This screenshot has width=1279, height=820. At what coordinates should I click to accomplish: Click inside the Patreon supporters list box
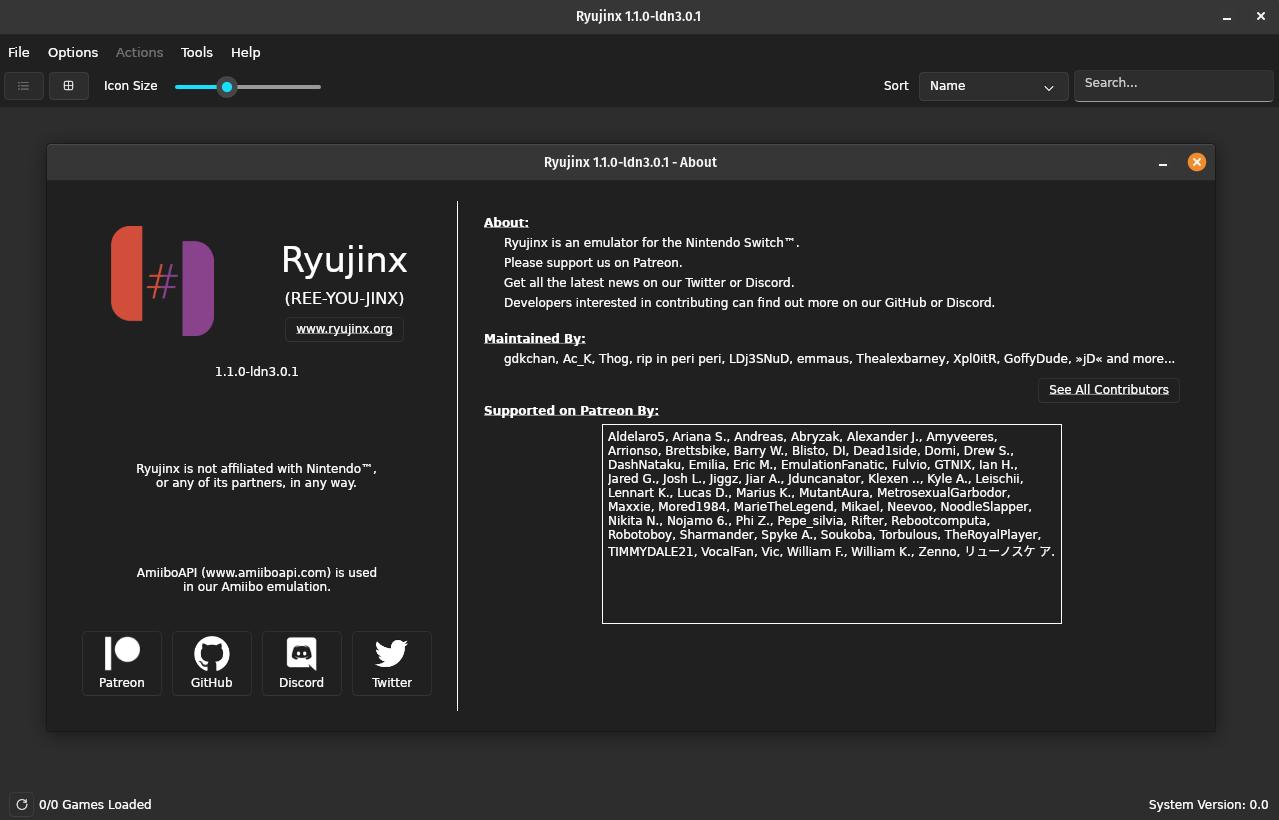[x=832, y=524]
